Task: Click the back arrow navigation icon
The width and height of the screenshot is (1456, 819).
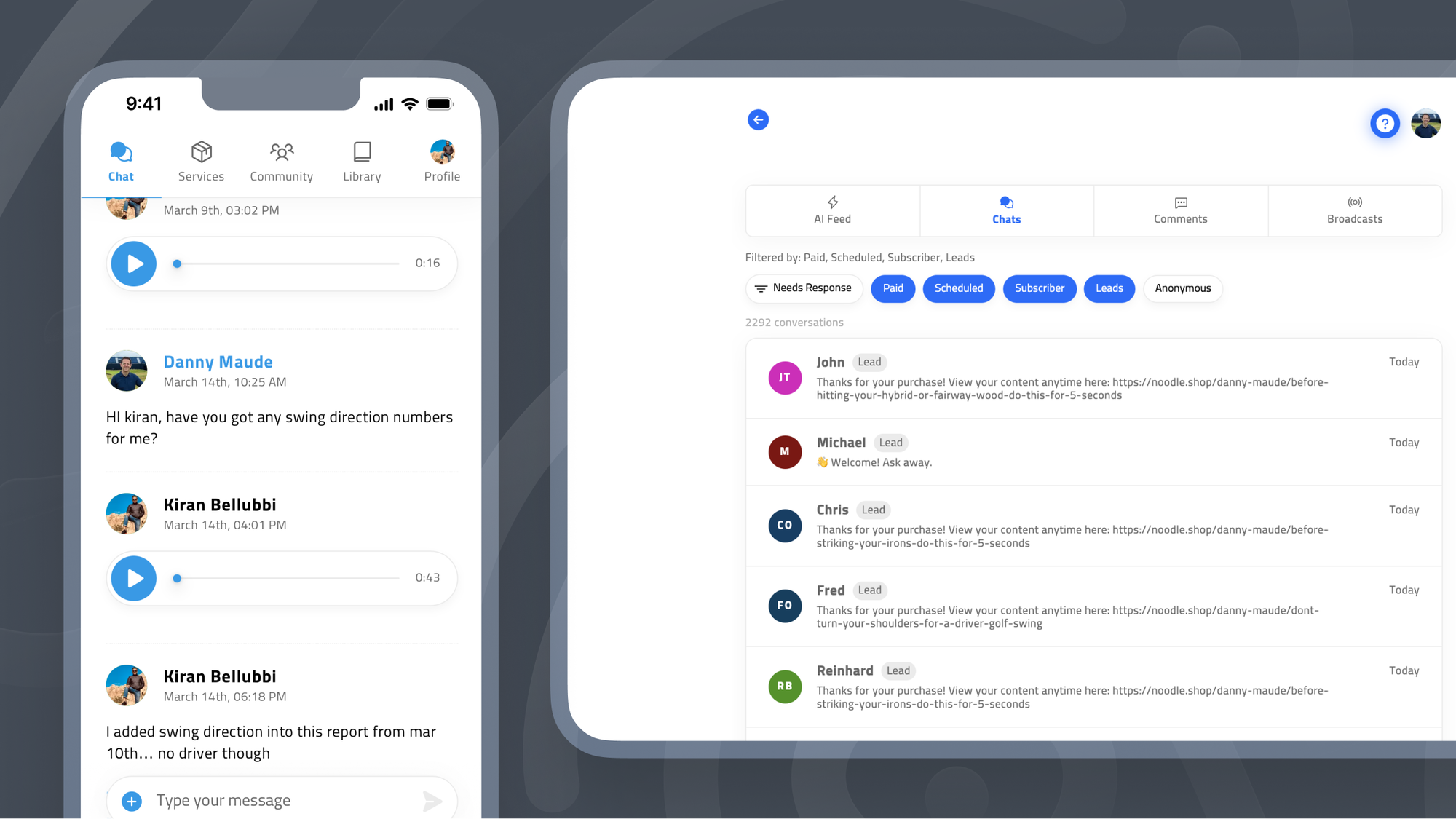Action: (757, 120)
